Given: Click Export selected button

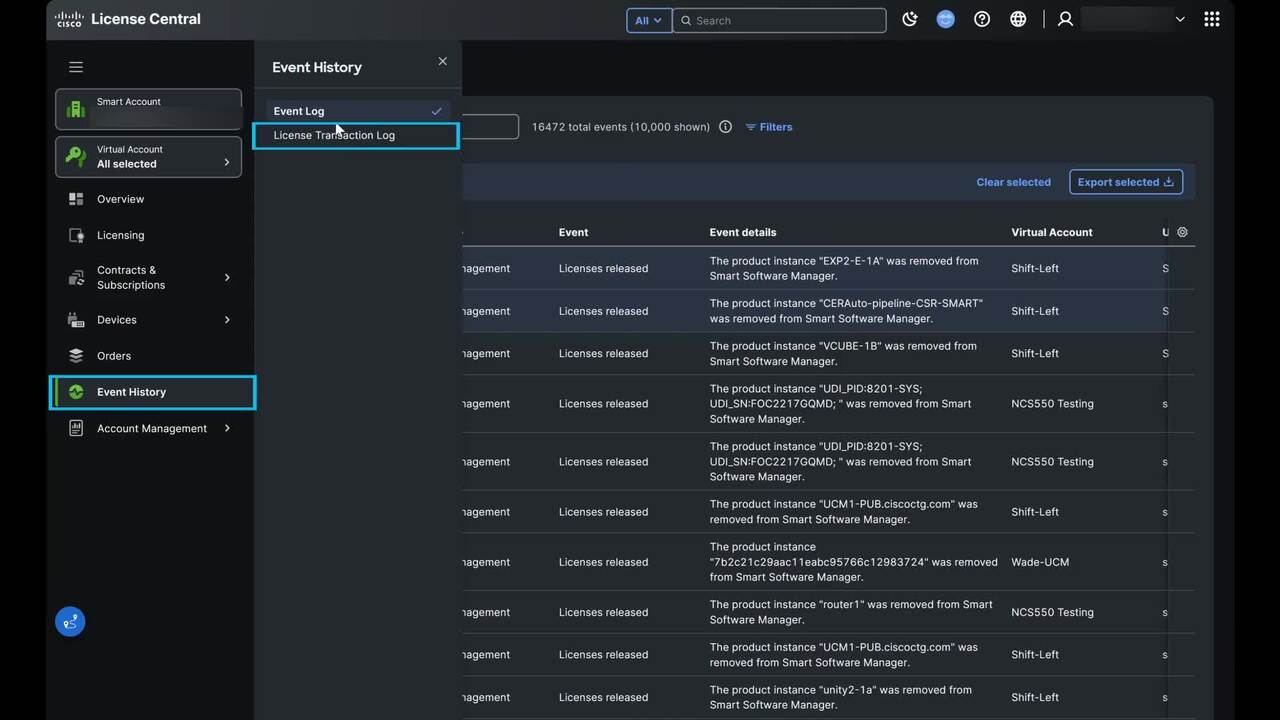Looking at the screenshot, I should coord(1125,182).
